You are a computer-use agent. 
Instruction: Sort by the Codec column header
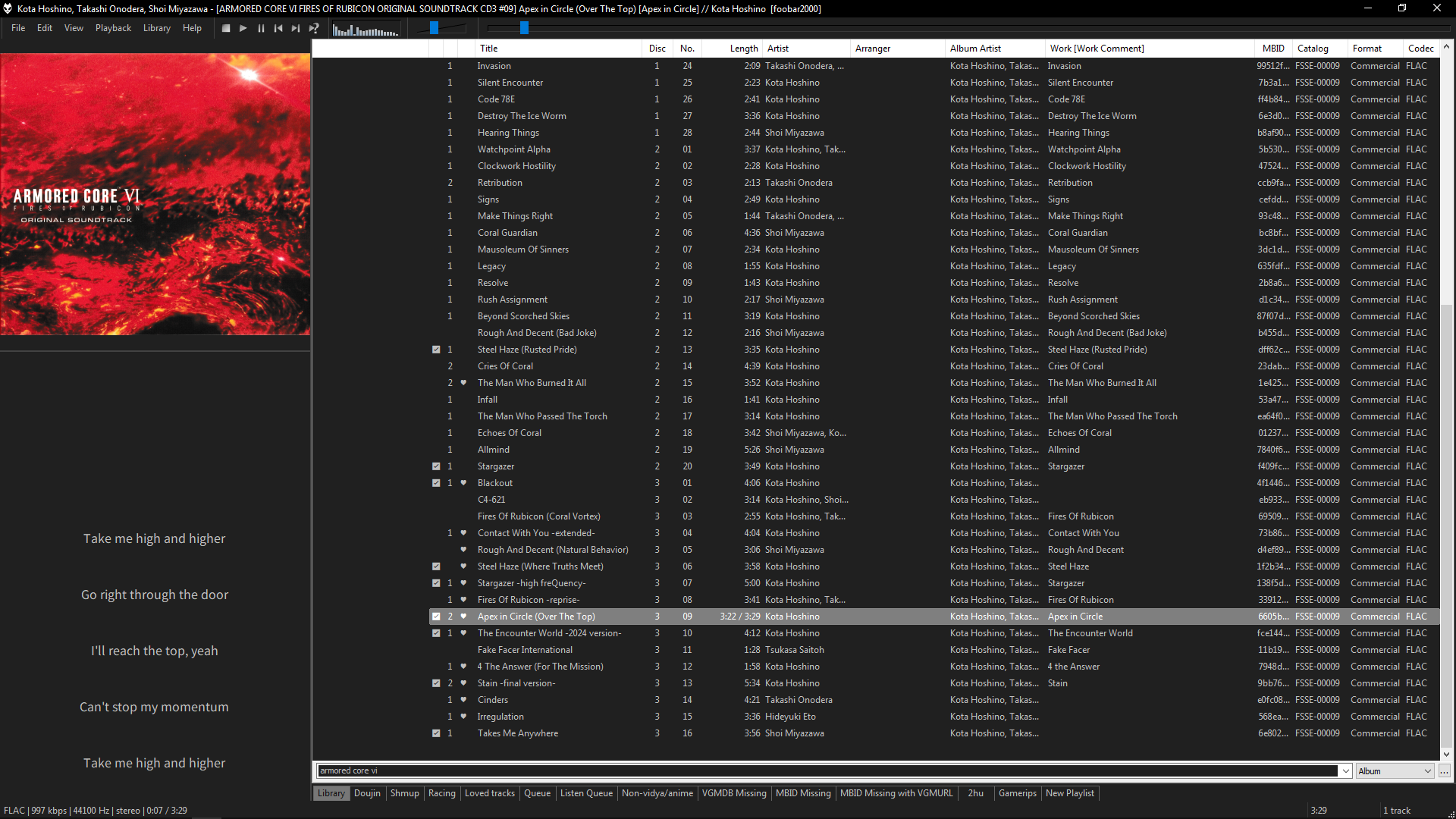pyautogui.click(x=1420, y=49)
